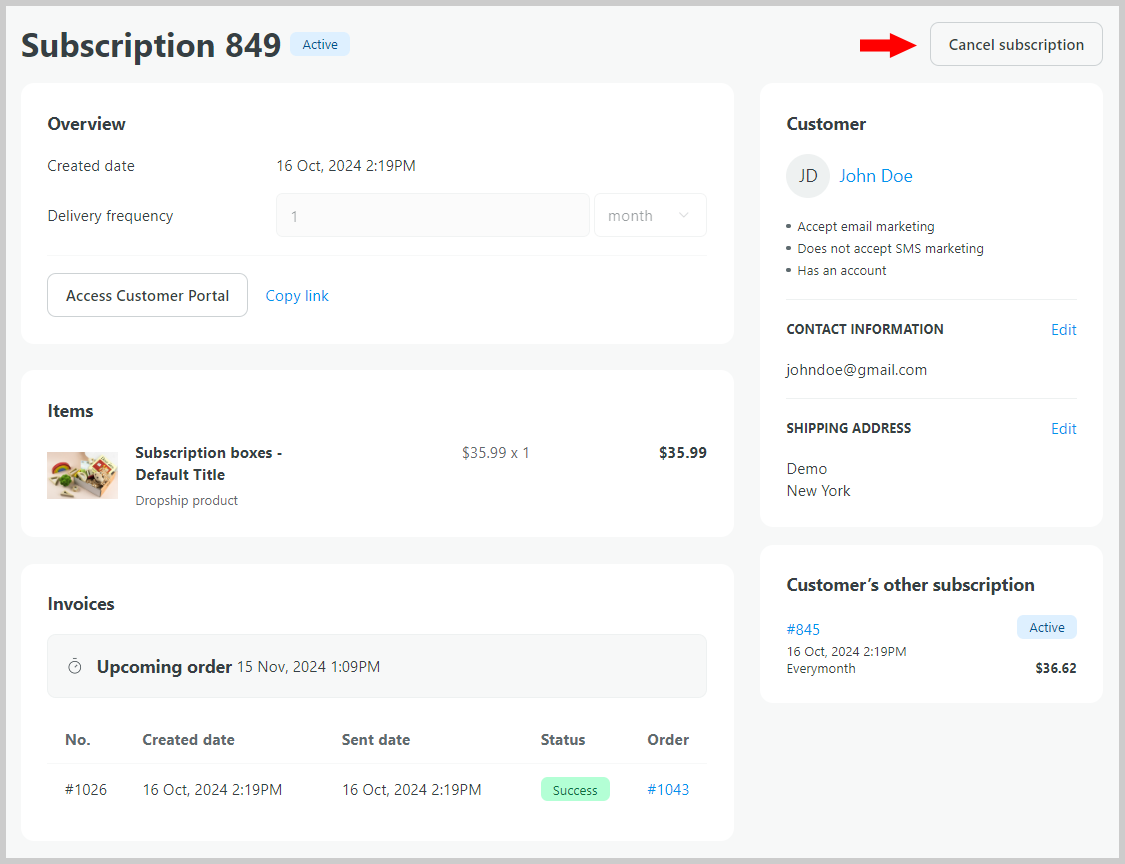Image resolution: width=1125 pixels, height=864 pixels.
Task: Open the month frequency dropdown
Action: (x=650, y=216)
